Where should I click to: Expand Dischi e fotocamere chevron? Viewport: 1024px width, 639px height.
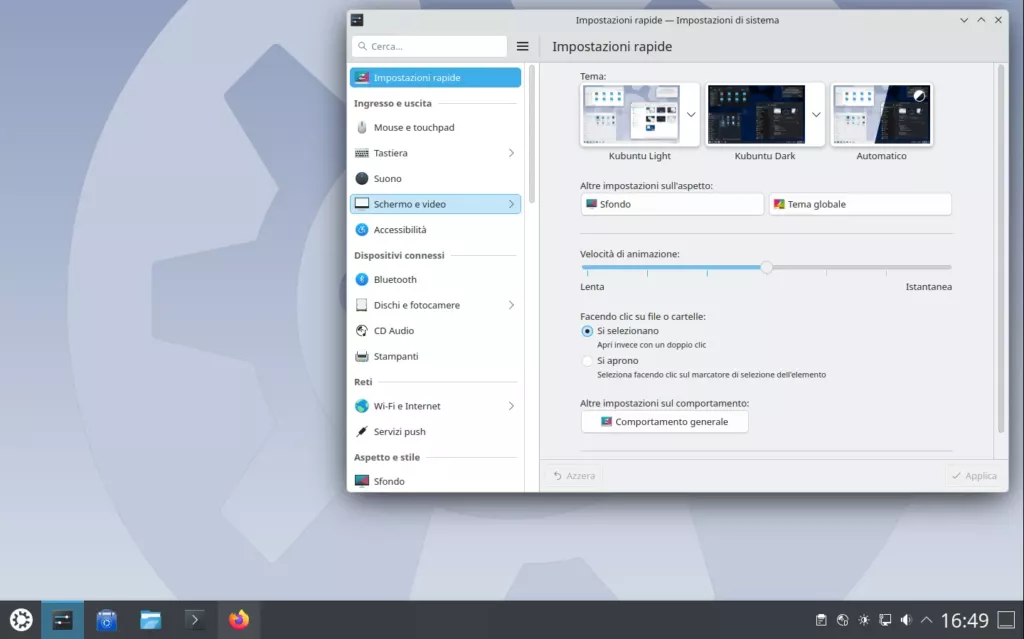[x=511, y=305]
